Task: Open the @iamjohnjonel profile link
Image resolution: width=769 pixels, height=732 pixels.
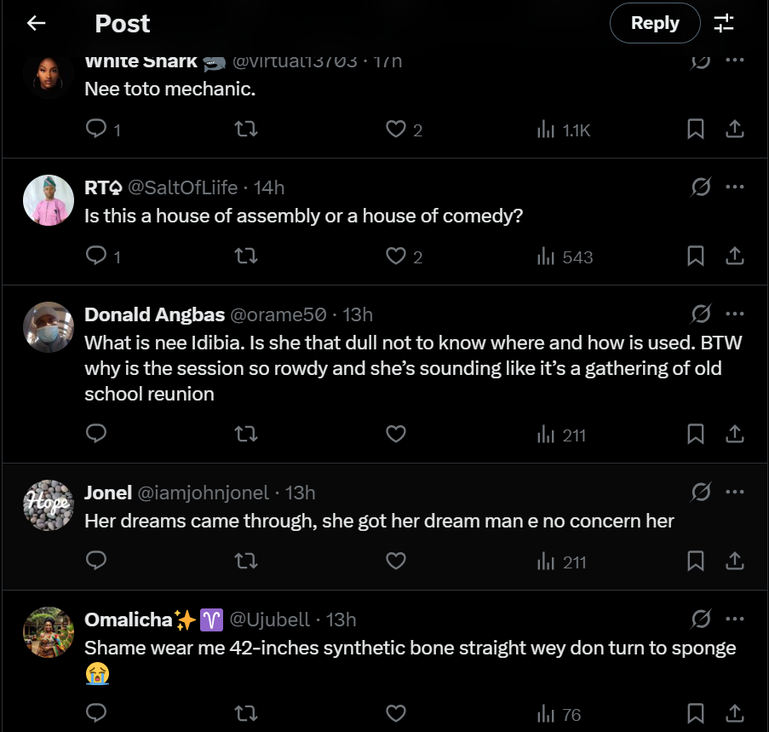Action: (202, 492)
